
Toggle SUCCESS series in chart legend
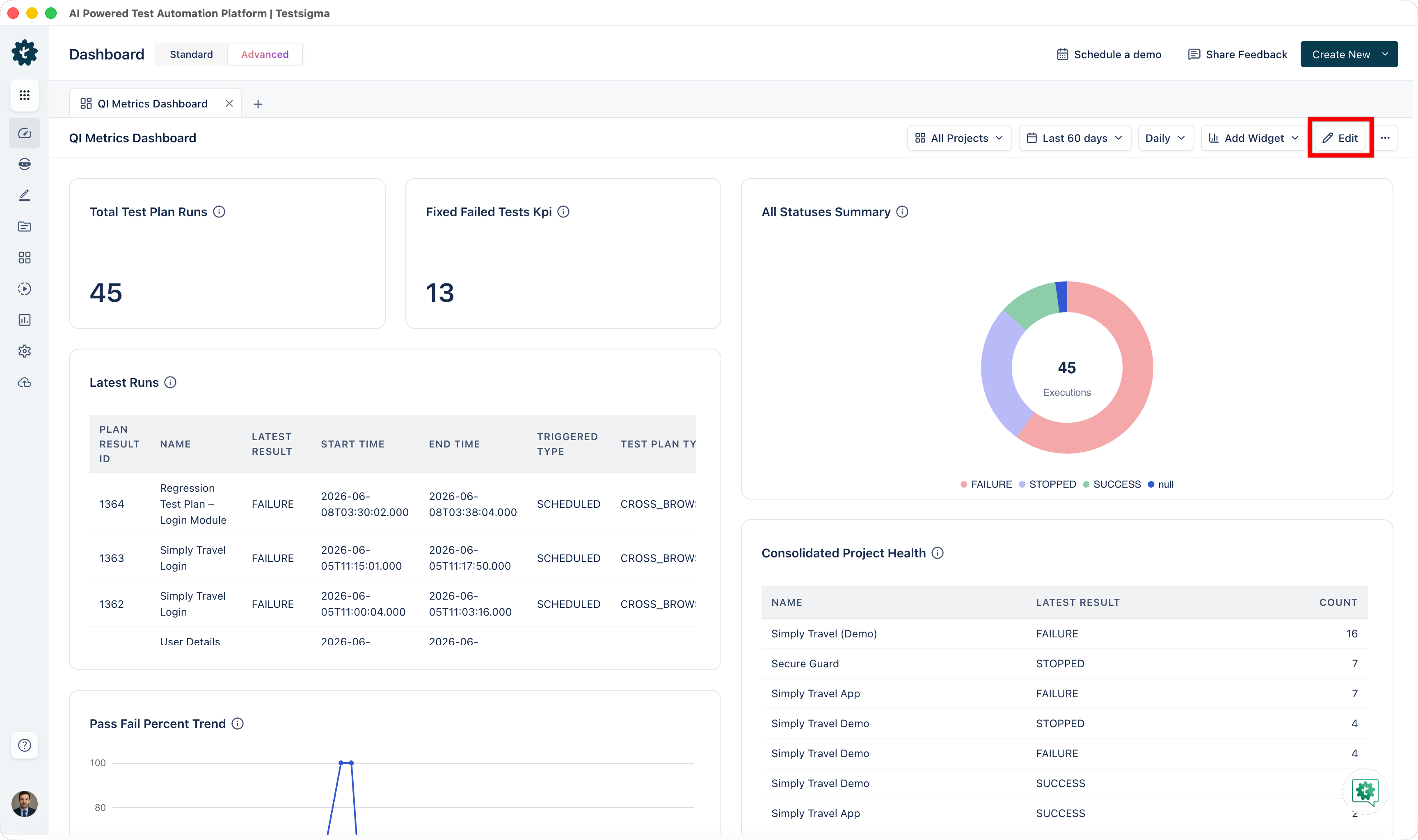point(1112,484)
